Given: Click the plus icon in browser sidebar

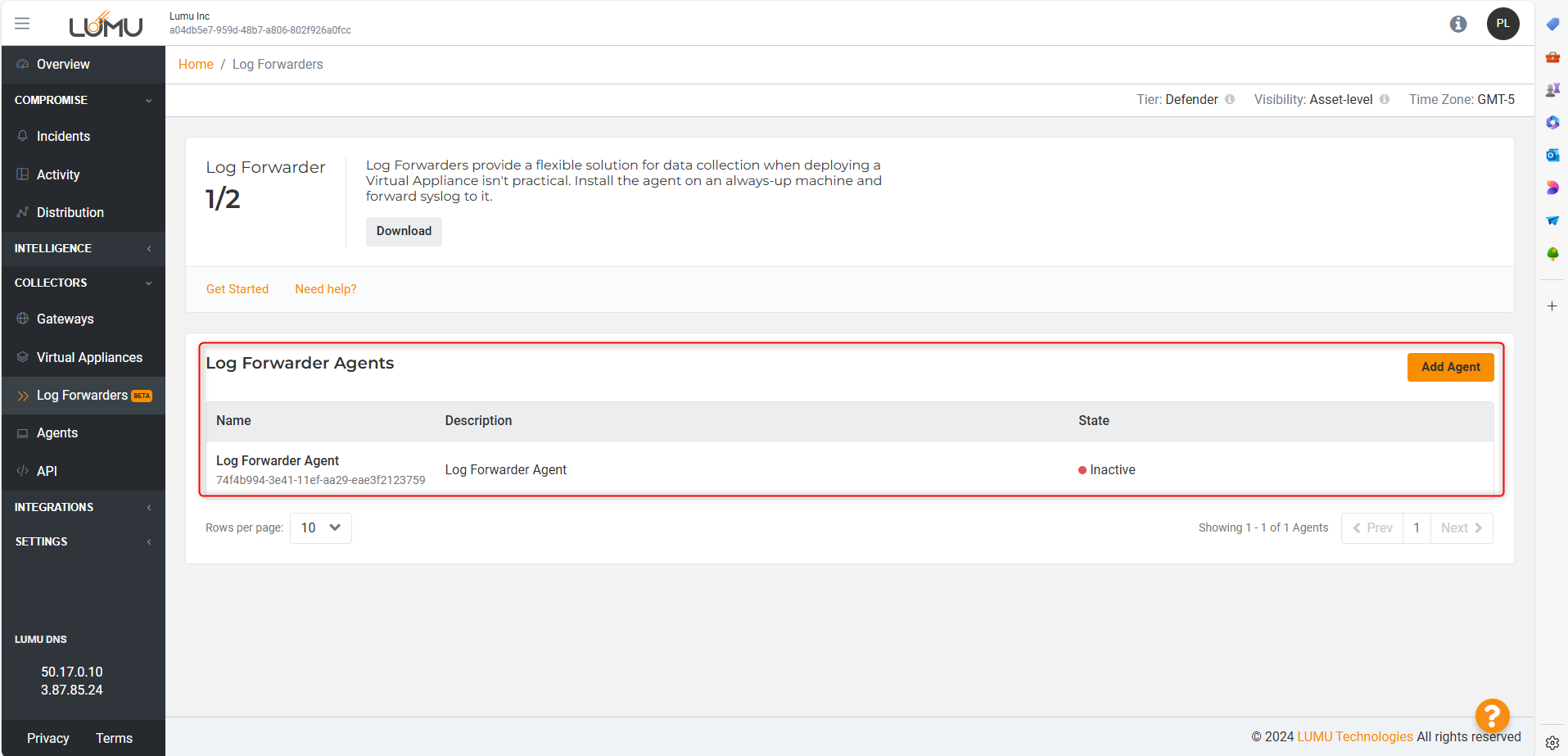Looking at the screenshot, I should pos(1552,306).
